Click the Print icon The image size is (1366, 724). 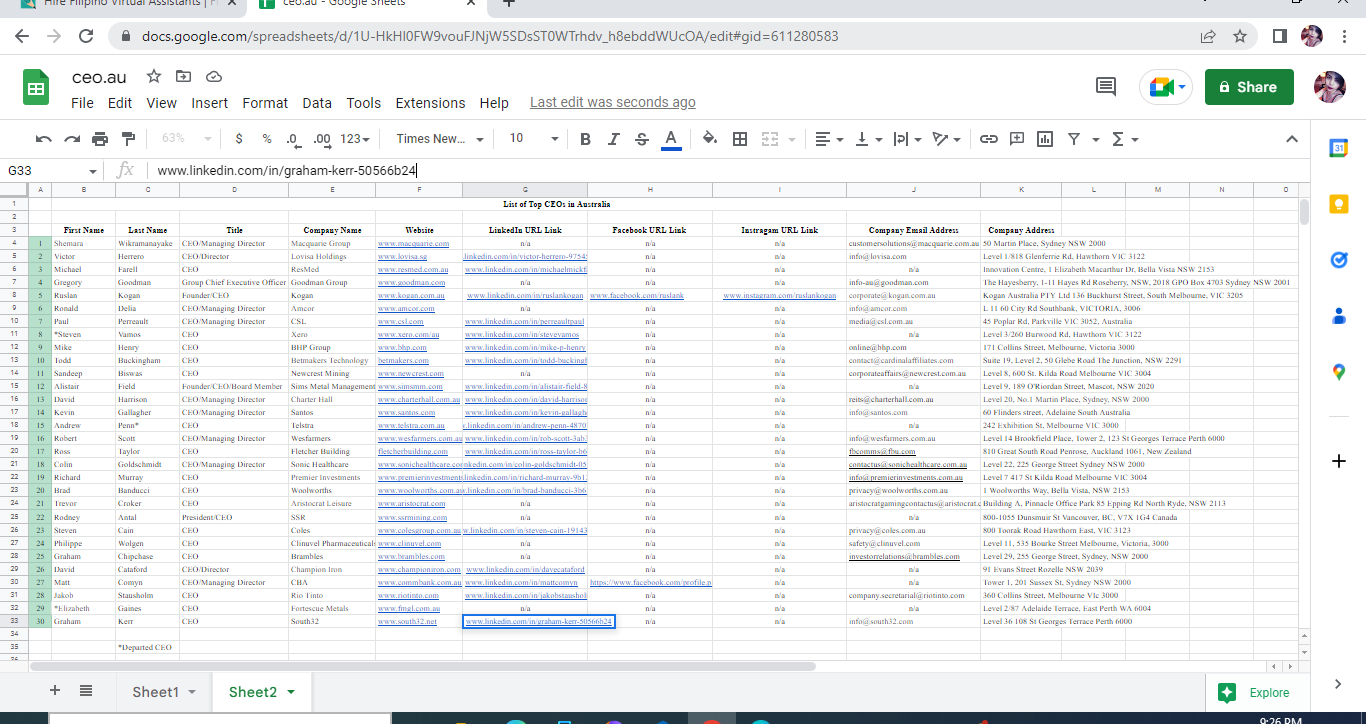click(x=100, y=139)
